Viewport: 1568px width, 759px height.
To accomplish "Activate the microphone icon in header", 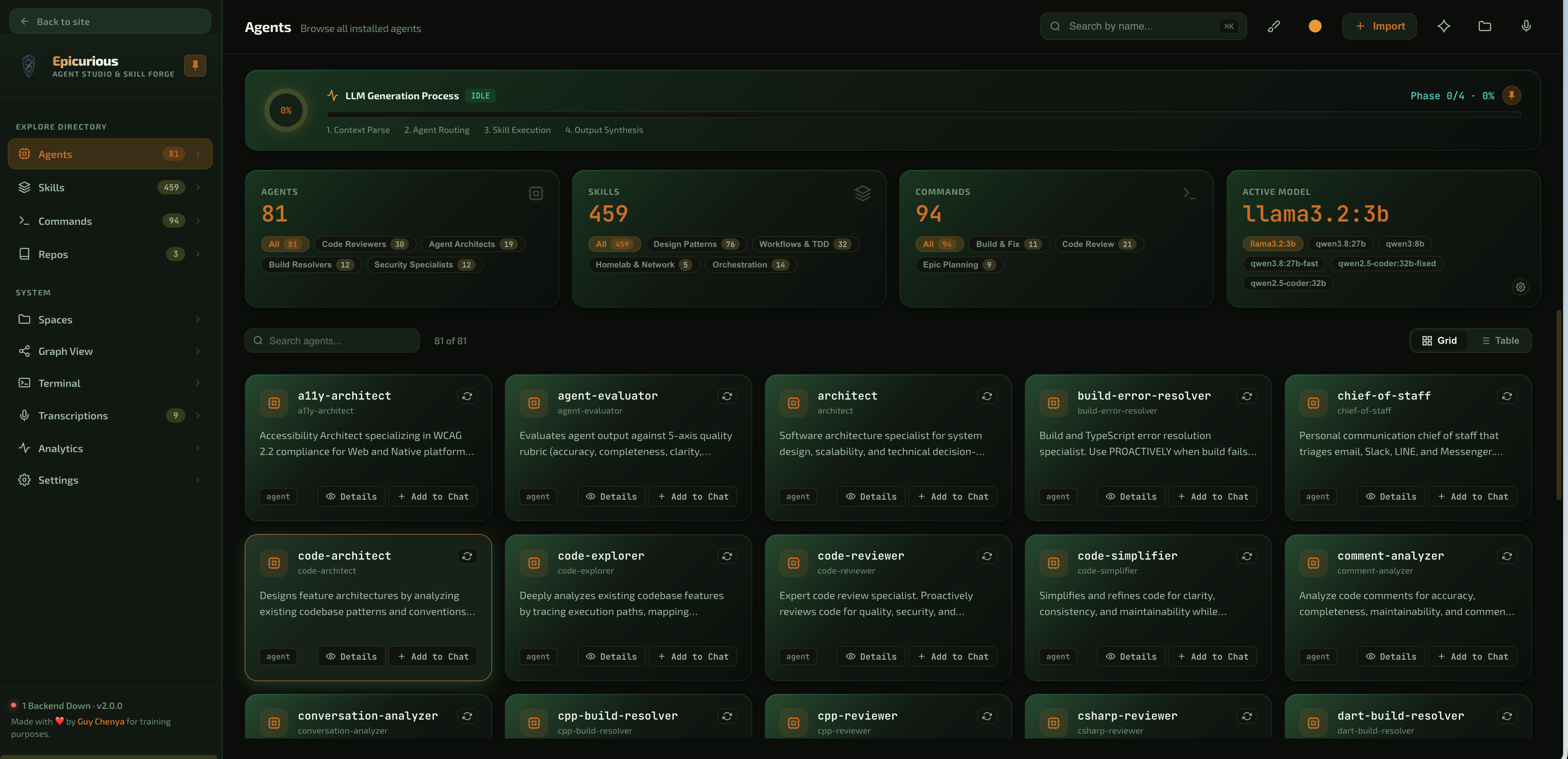I will coord(1526,26).
